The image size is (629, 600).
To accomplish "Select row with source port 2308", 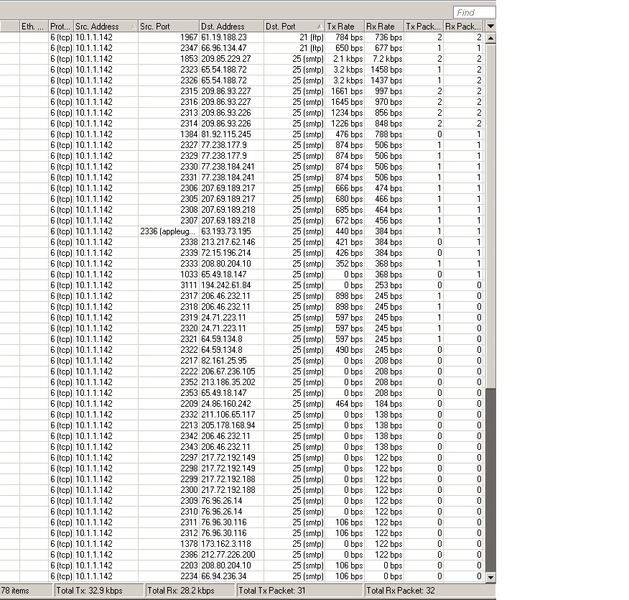I will coord(241,210).
